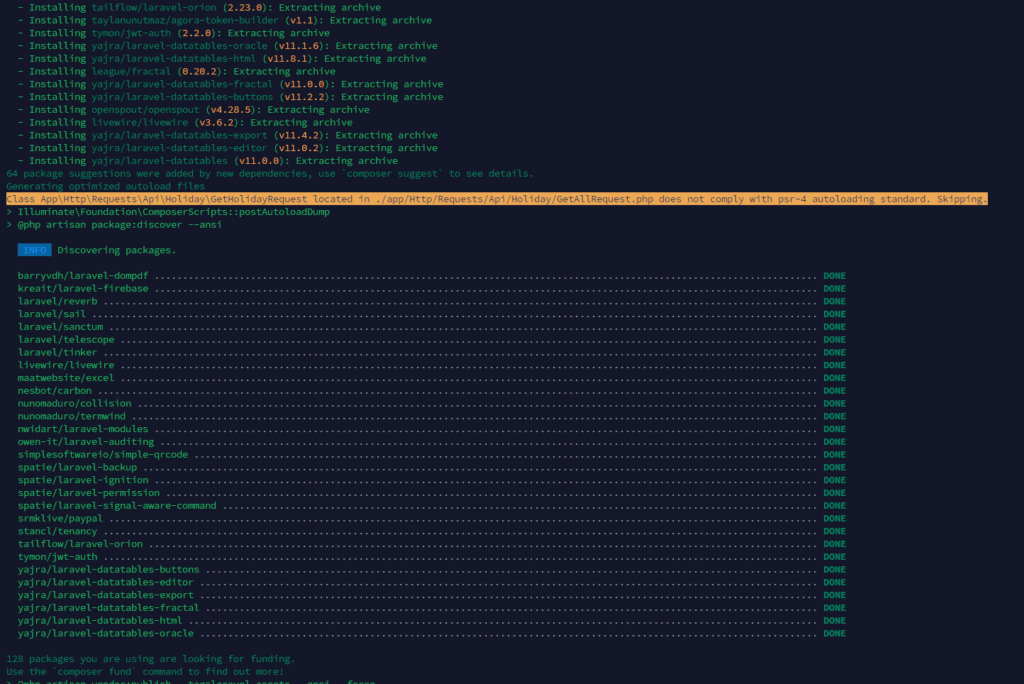The height and width of the screenshot is (684, 1024).
Task: Click 'stancl/tenancy' package name
Action: pyautogui.click(x=57, y=530)
